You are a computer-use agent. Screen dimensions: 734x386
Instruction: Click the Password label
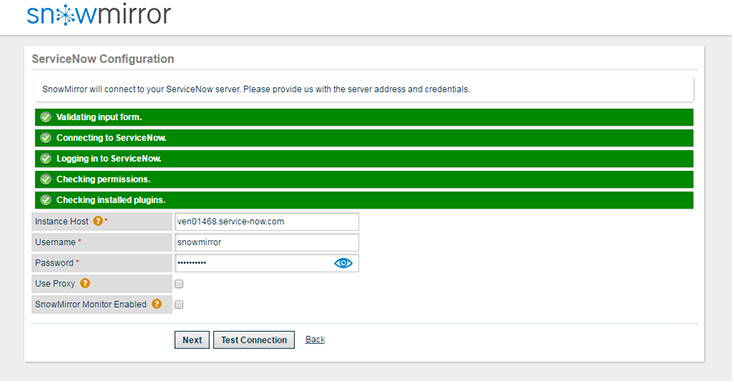54,263
